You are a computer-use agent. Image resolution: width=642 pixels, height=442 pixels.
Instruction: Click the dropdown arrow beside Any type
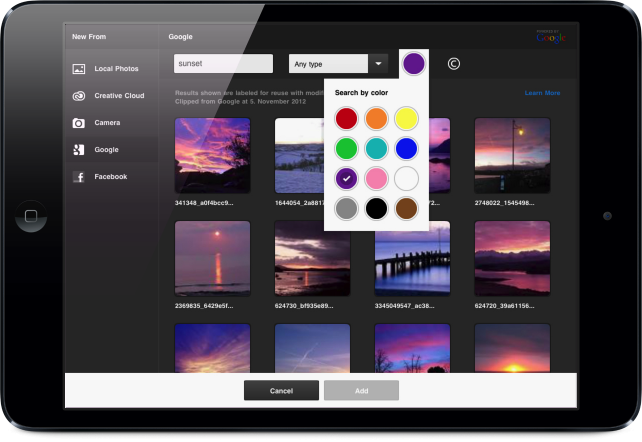(x=378, y=64)
